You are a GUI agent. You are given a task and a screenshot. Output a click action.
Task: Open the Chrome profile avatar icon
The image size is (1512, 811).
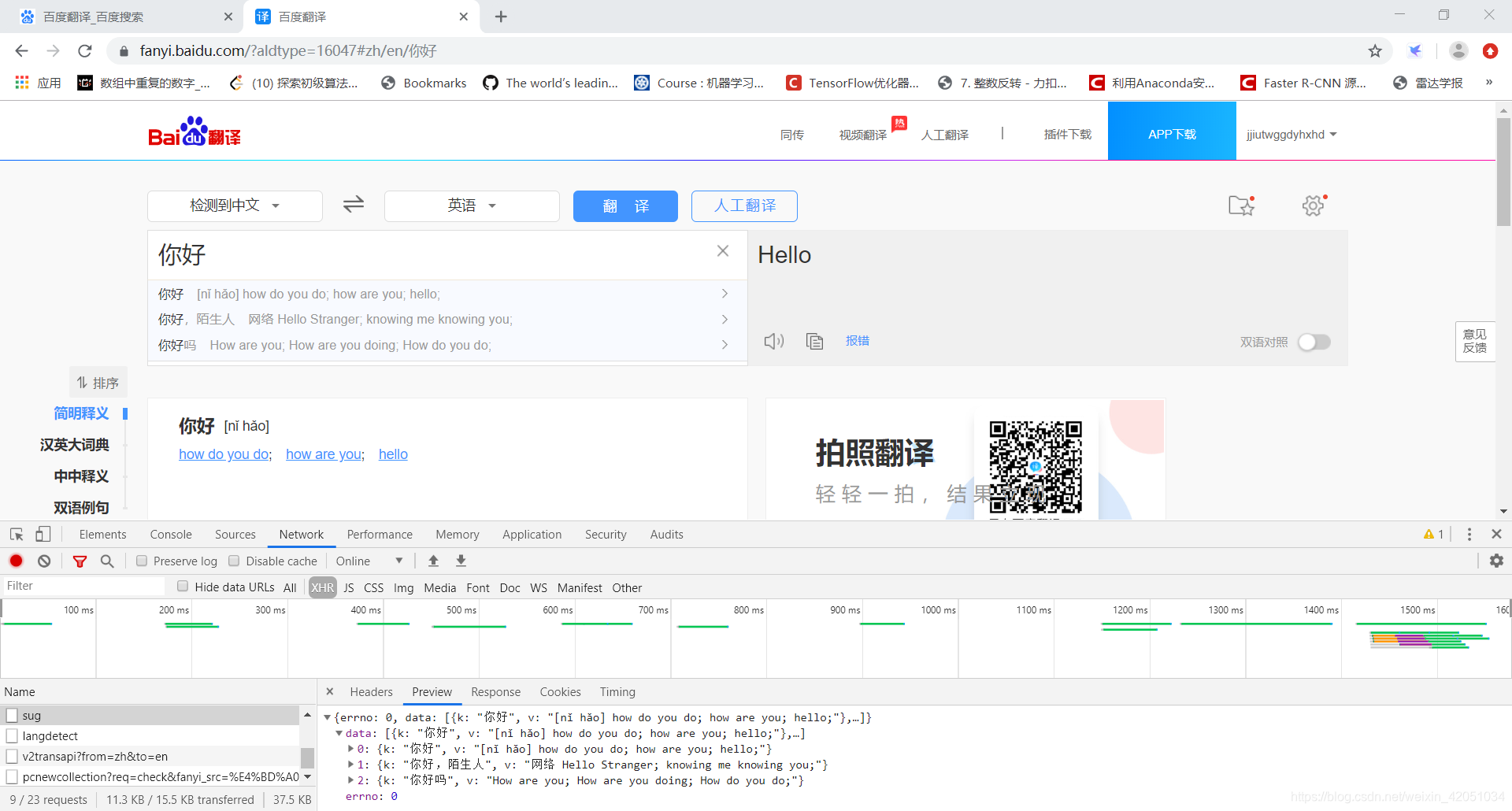(1458, 50)
